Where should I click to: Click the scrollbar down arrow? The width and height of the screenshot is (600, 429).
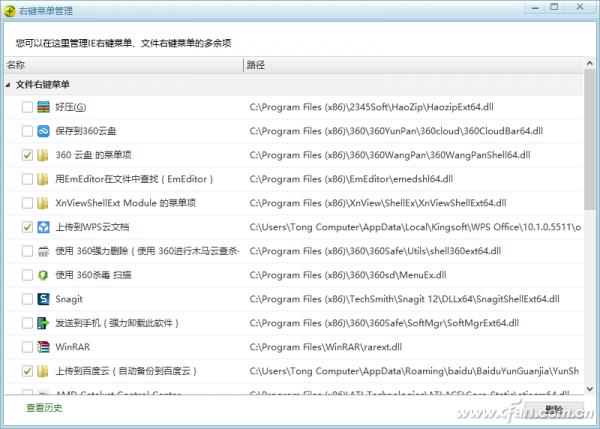click(x=590, y=389)
